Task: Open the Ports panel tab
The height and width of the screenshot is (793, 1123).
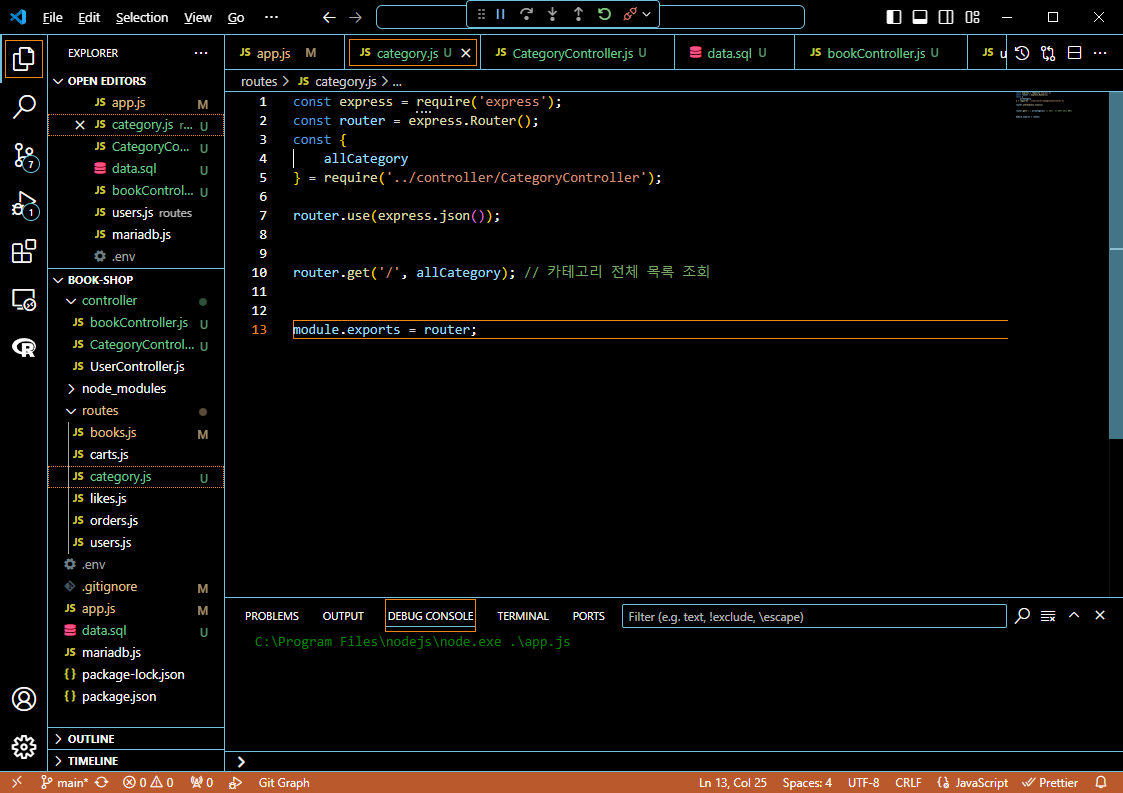Action: (589, 616)
